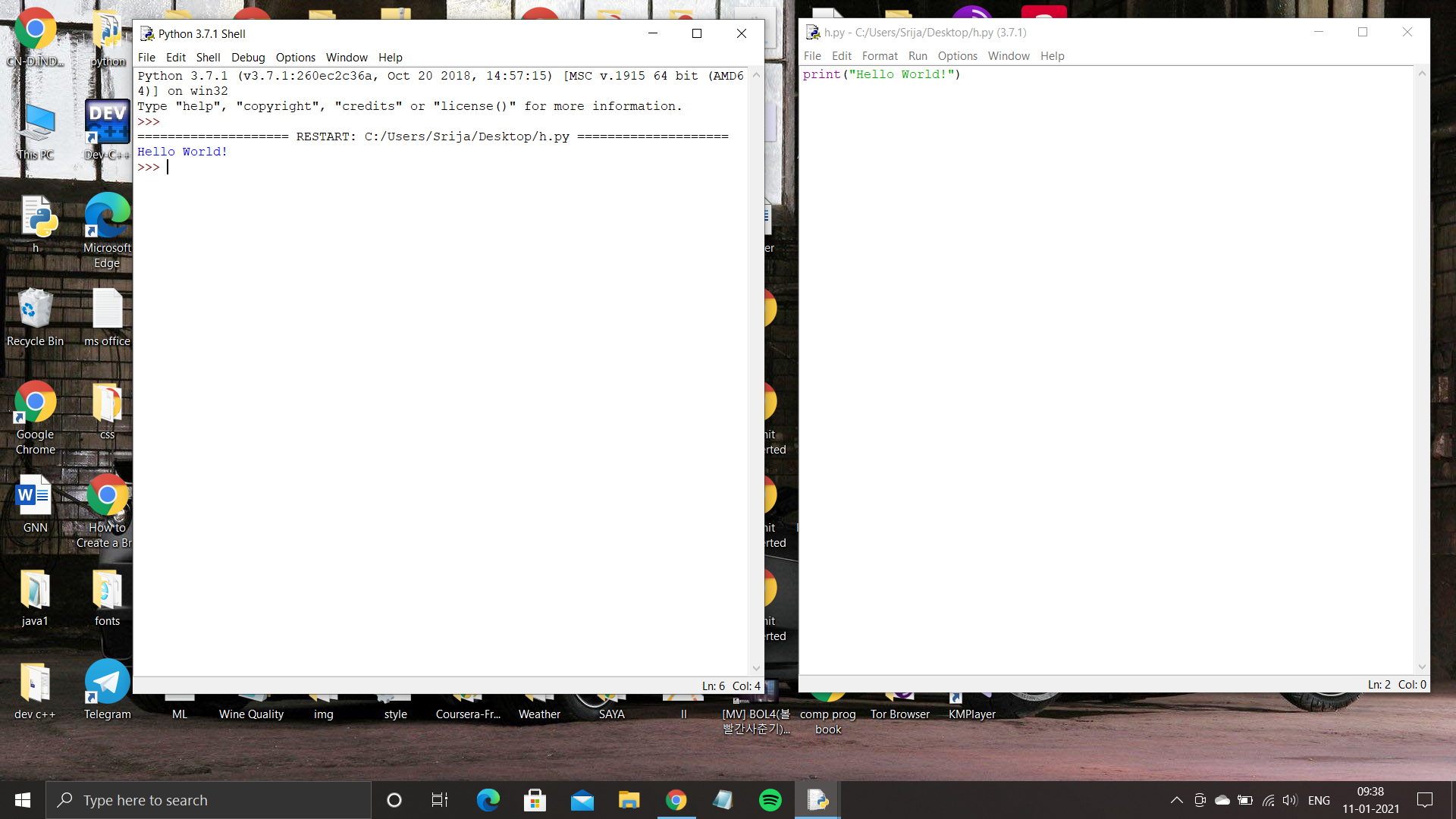The width and height of the screenshot is (1456, 819).
Task: Launch File Explorer from the taskbar
Action: [x=629, y=800]
